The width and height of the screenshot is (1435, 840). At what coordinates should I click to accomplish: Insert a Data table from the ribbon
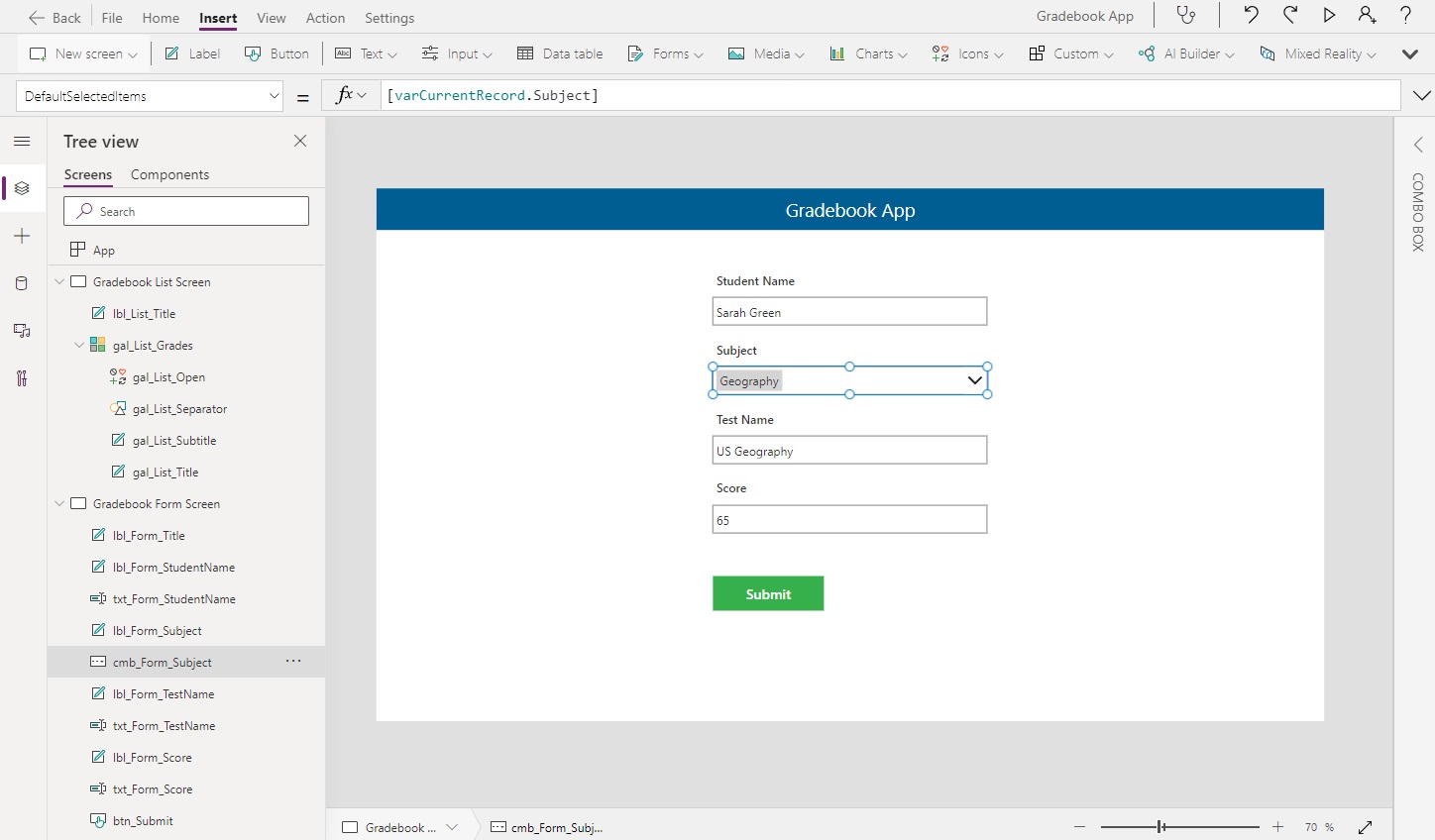pos(560,53)
